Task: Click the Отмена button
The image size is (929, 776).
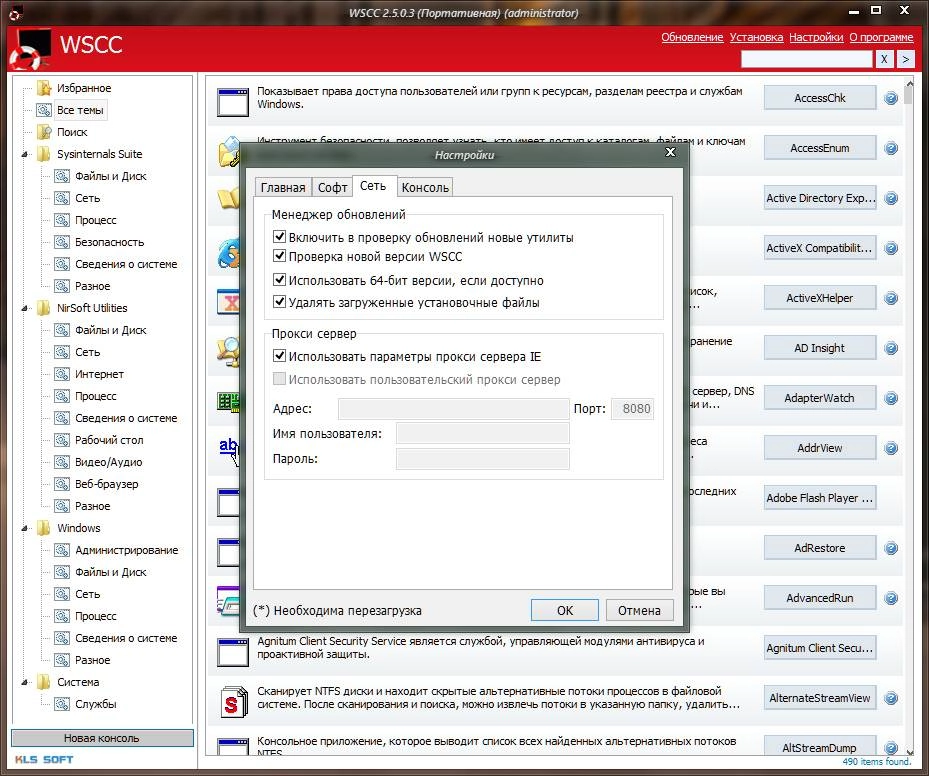Action: click(x=639, y=610)
